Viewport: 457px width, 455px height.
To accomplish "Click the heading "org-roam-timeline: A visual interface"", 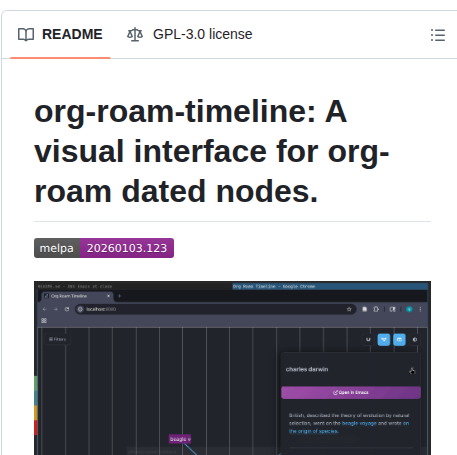I will (x=212, y=151).
